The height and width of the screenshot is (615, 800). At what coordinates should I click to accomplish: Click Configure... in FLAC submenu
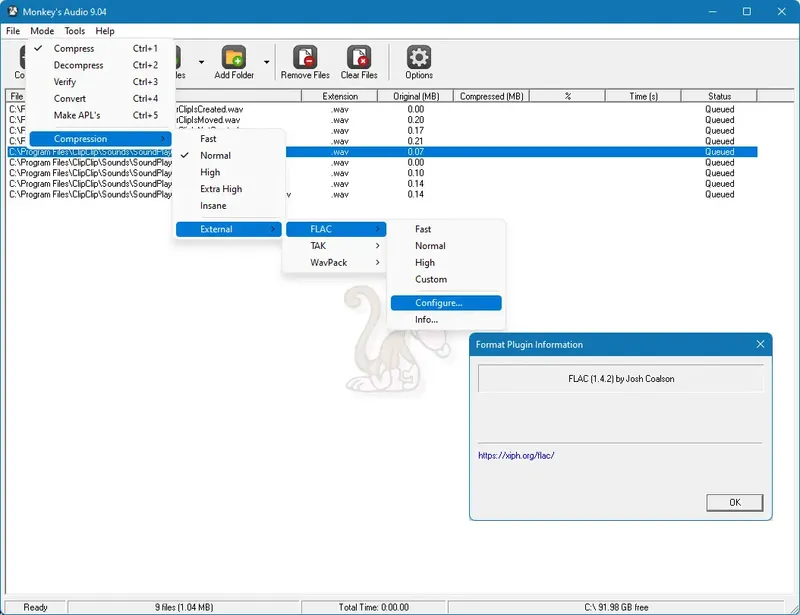pyautogui.click(x=446, y=303)
